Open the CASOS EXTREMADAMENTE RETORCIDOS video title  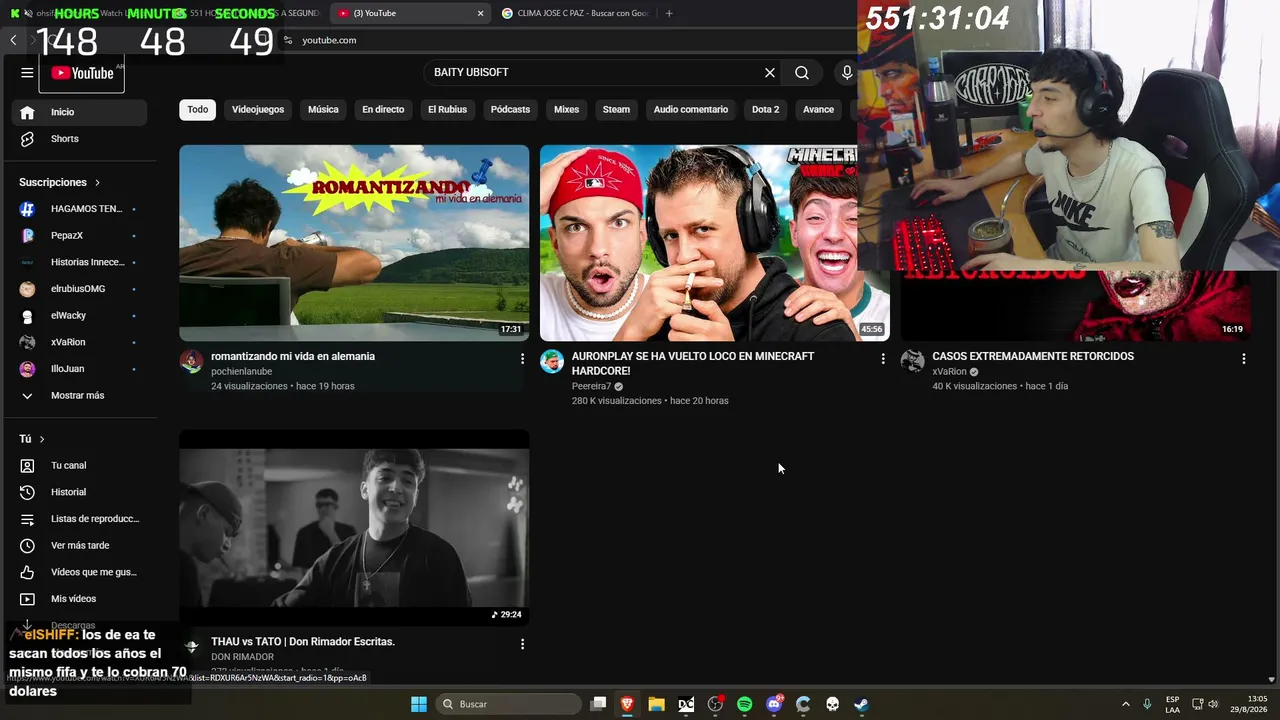pos(1033,356)
